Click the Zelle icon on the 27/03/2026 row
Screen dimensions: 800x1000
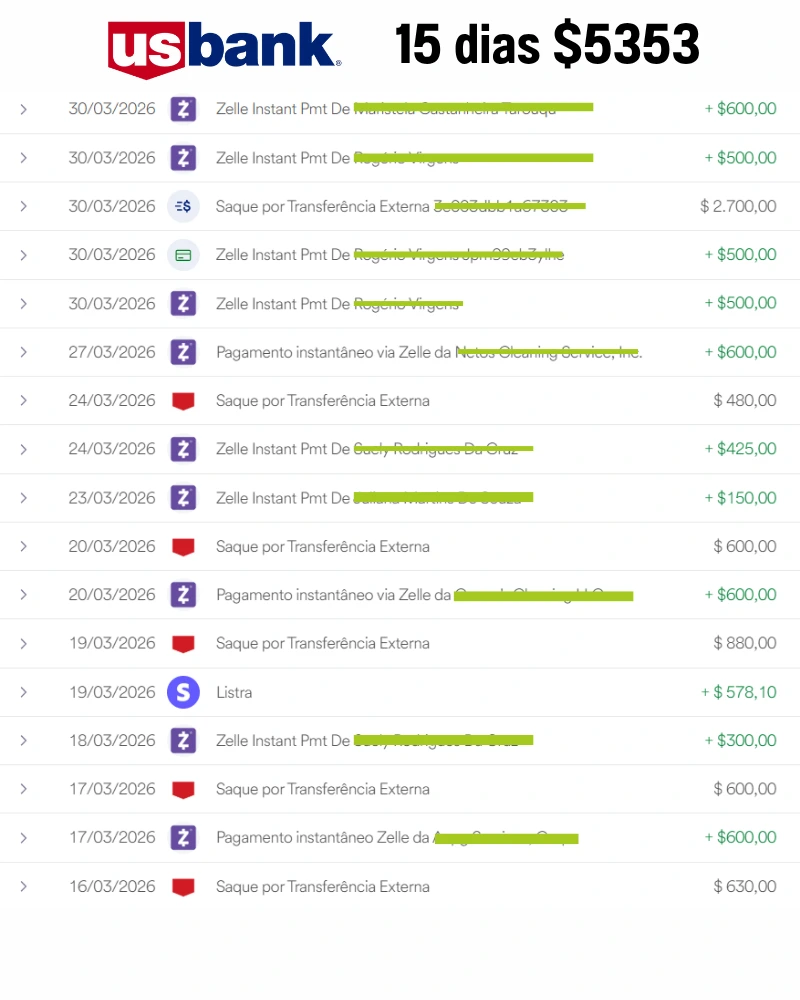point(183,352)
